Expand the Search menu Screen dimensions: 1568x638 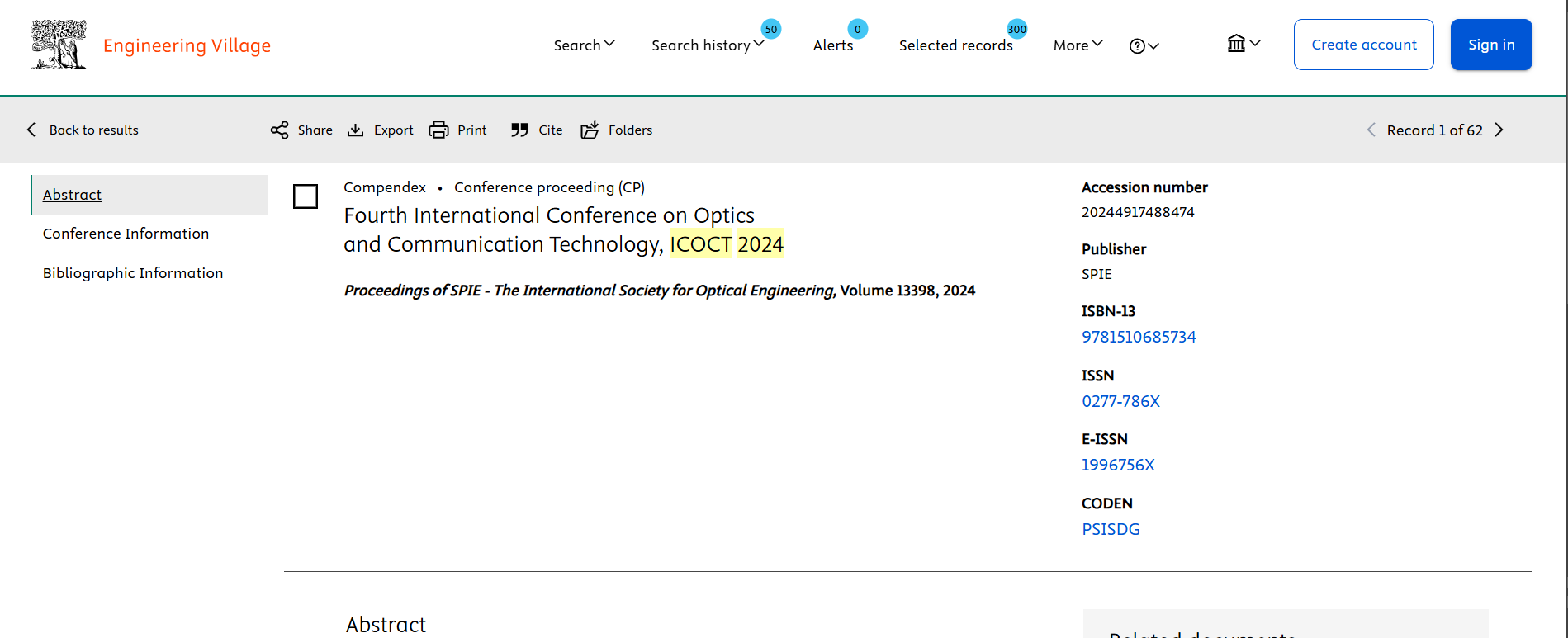pyautogui.click(x=584, y=45)
